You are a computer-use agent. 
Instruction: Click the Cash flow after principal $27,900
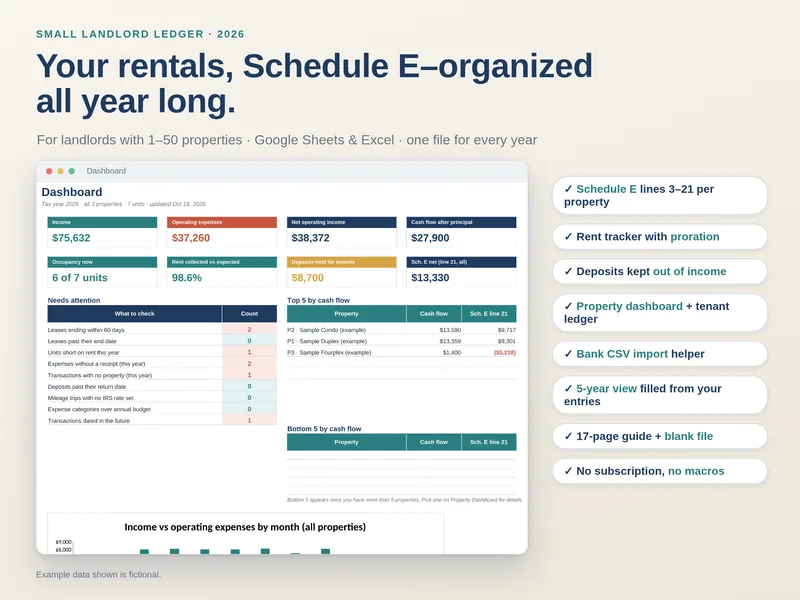(x=430, y=238)
